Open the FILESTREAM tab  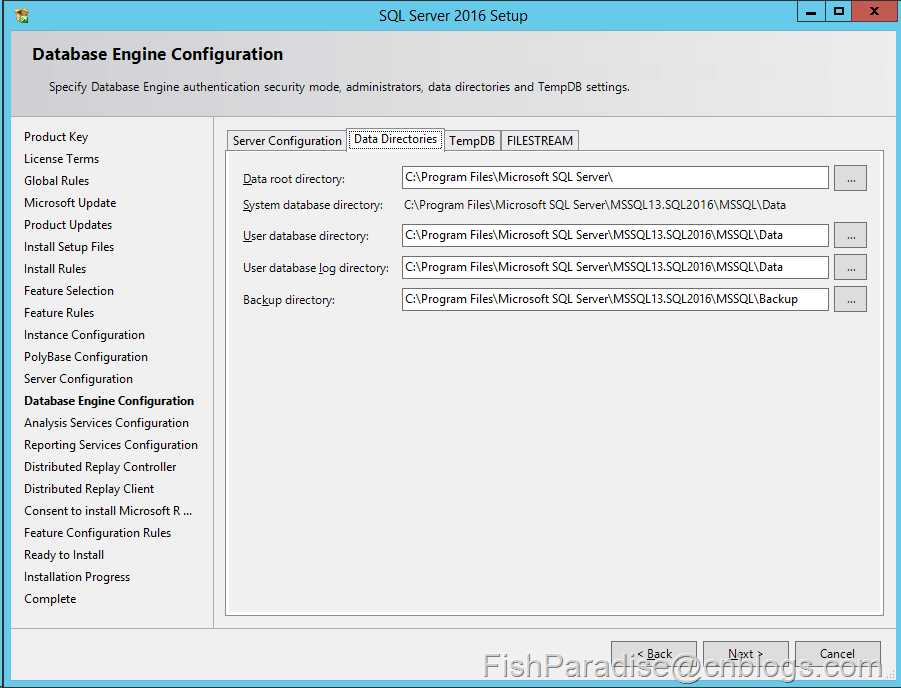click(x=540, y=141)
